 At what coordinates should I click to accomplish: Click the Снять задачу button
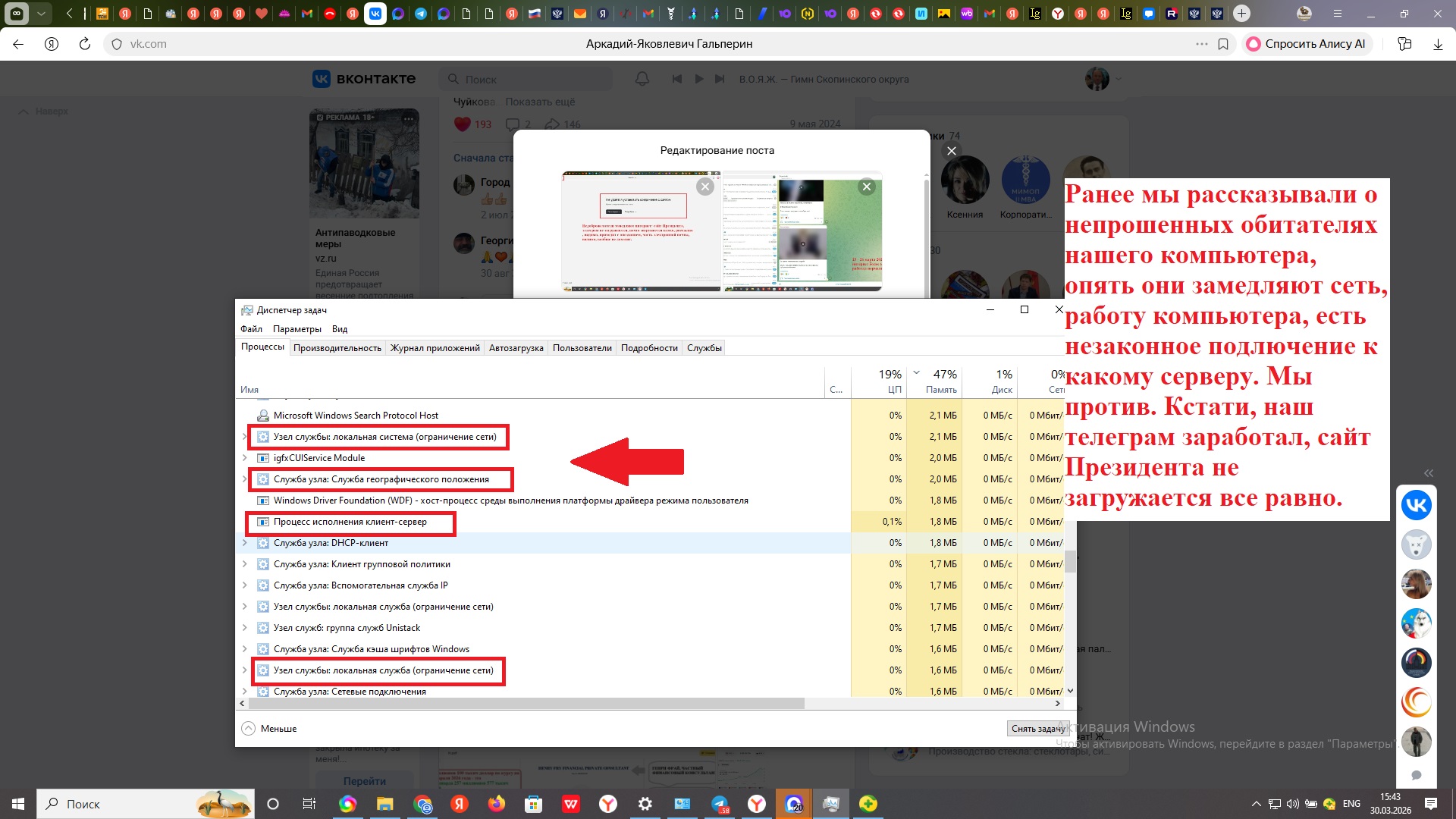click(1037, 729)
